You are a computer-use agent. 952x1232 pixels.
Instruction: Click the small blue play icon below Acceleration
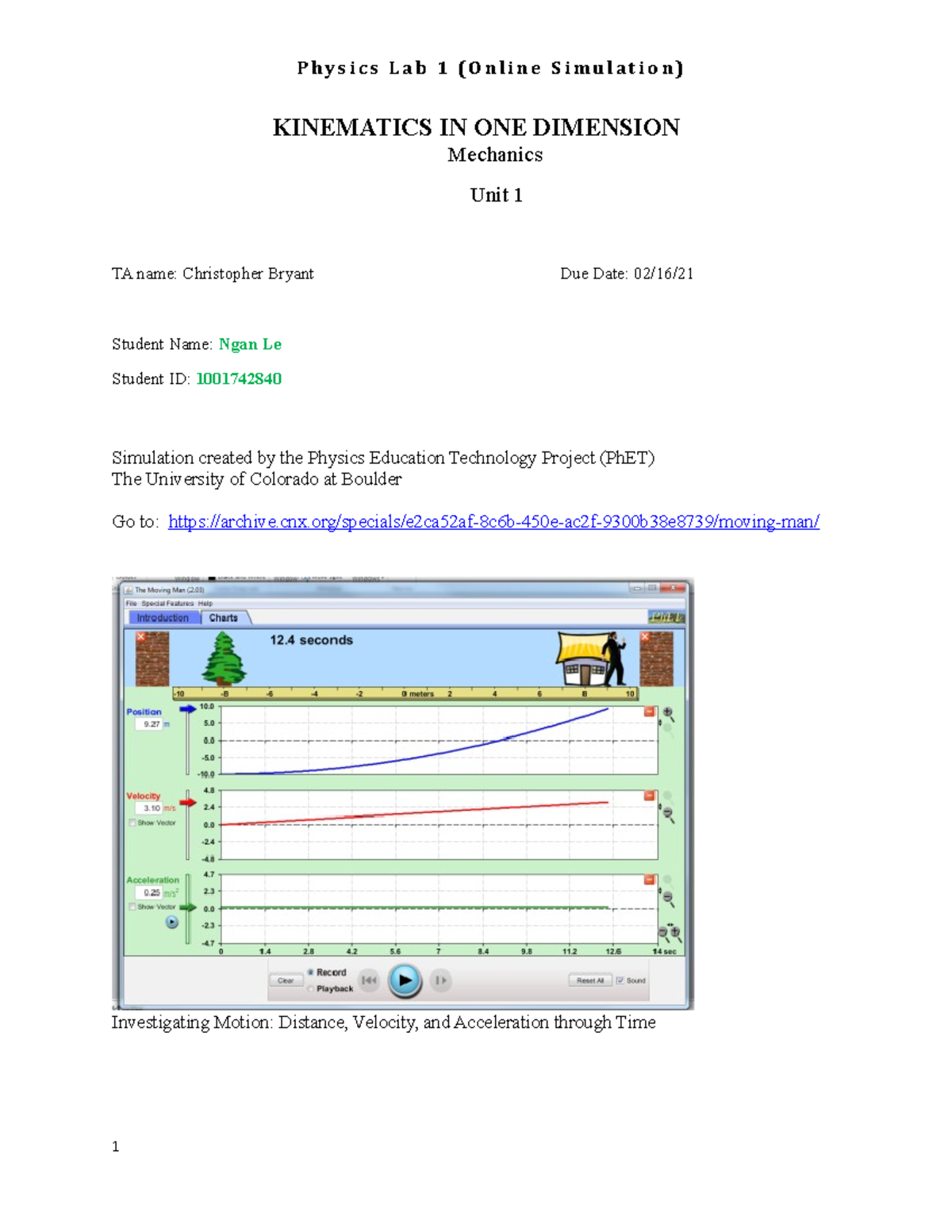(x=171, y=922)
